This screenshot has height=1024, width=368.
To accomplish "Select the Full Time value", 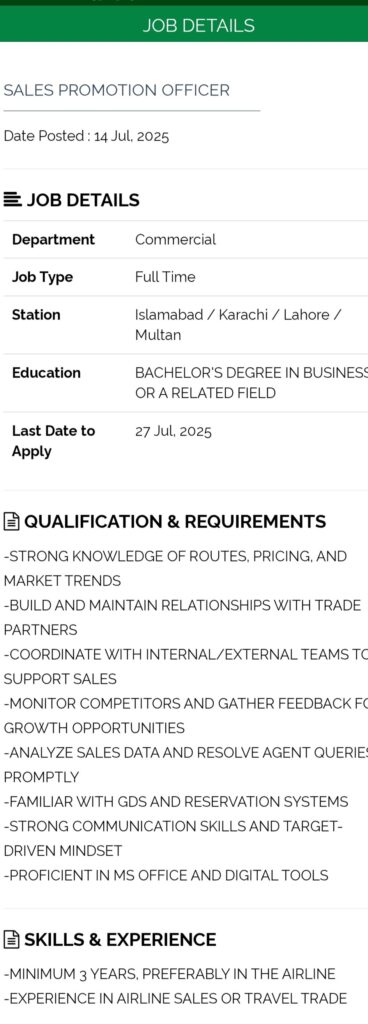I will tap(165, 277).
